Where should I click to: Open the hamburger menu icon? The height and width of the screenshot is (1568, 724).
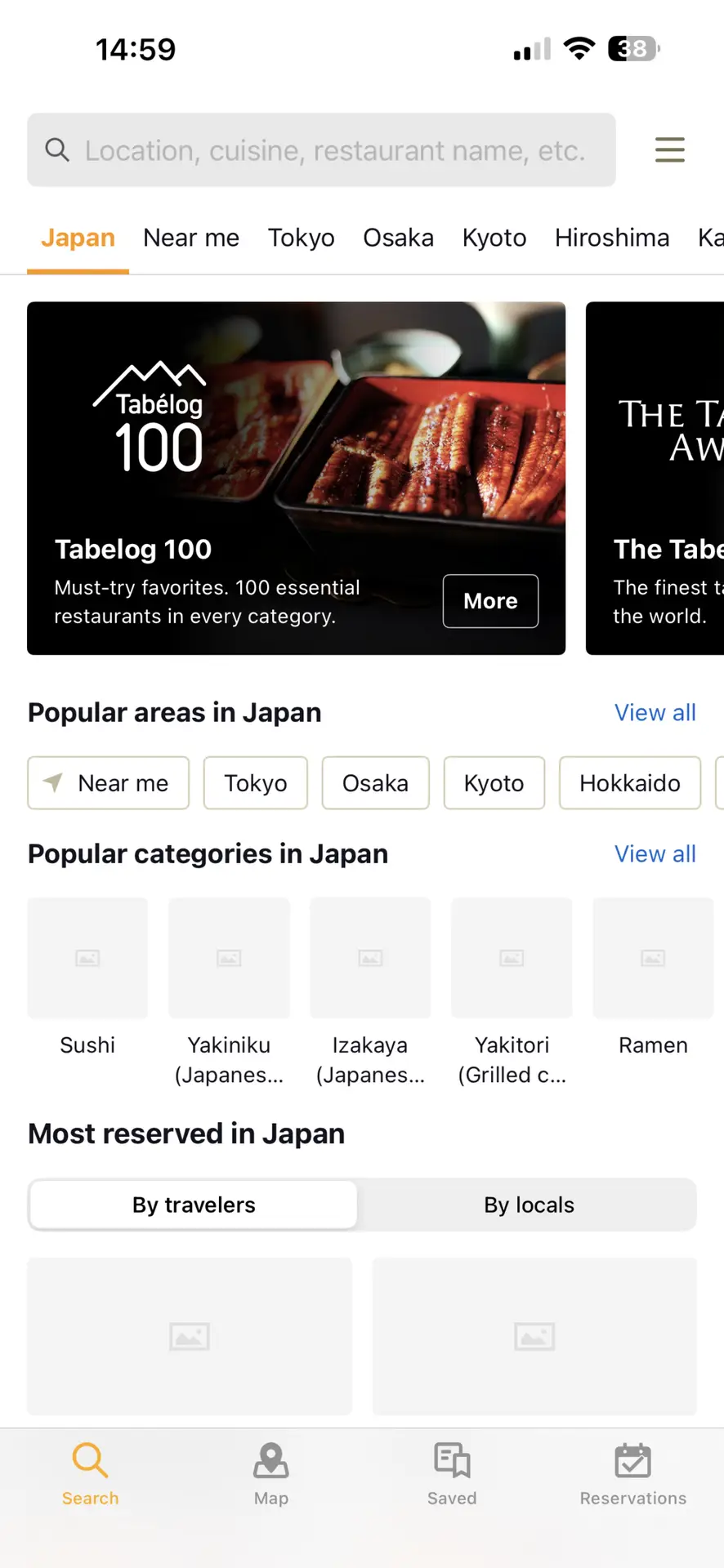tap(669, 150)
